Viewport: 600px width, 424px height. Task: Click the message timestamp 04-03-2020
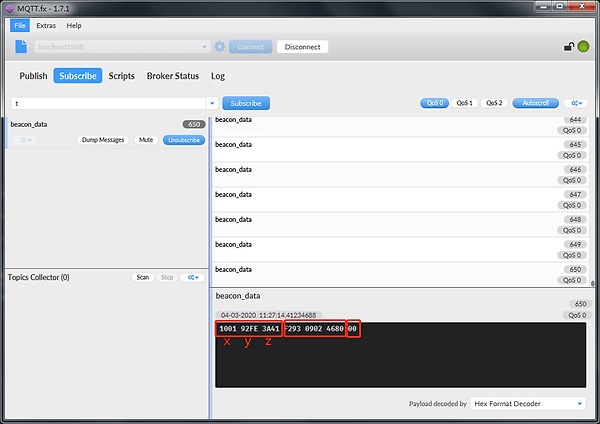pyautogui.click(x=268, y=315)
